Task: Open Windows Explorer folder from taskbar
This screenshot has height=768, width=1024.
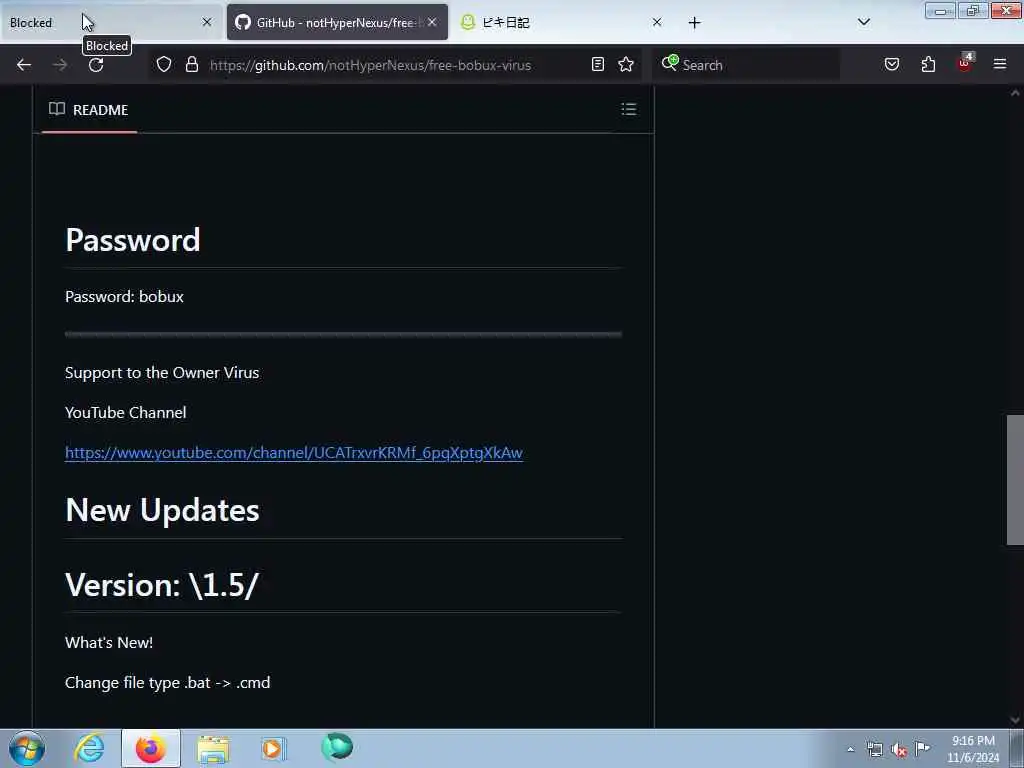Action: point(213,749)
